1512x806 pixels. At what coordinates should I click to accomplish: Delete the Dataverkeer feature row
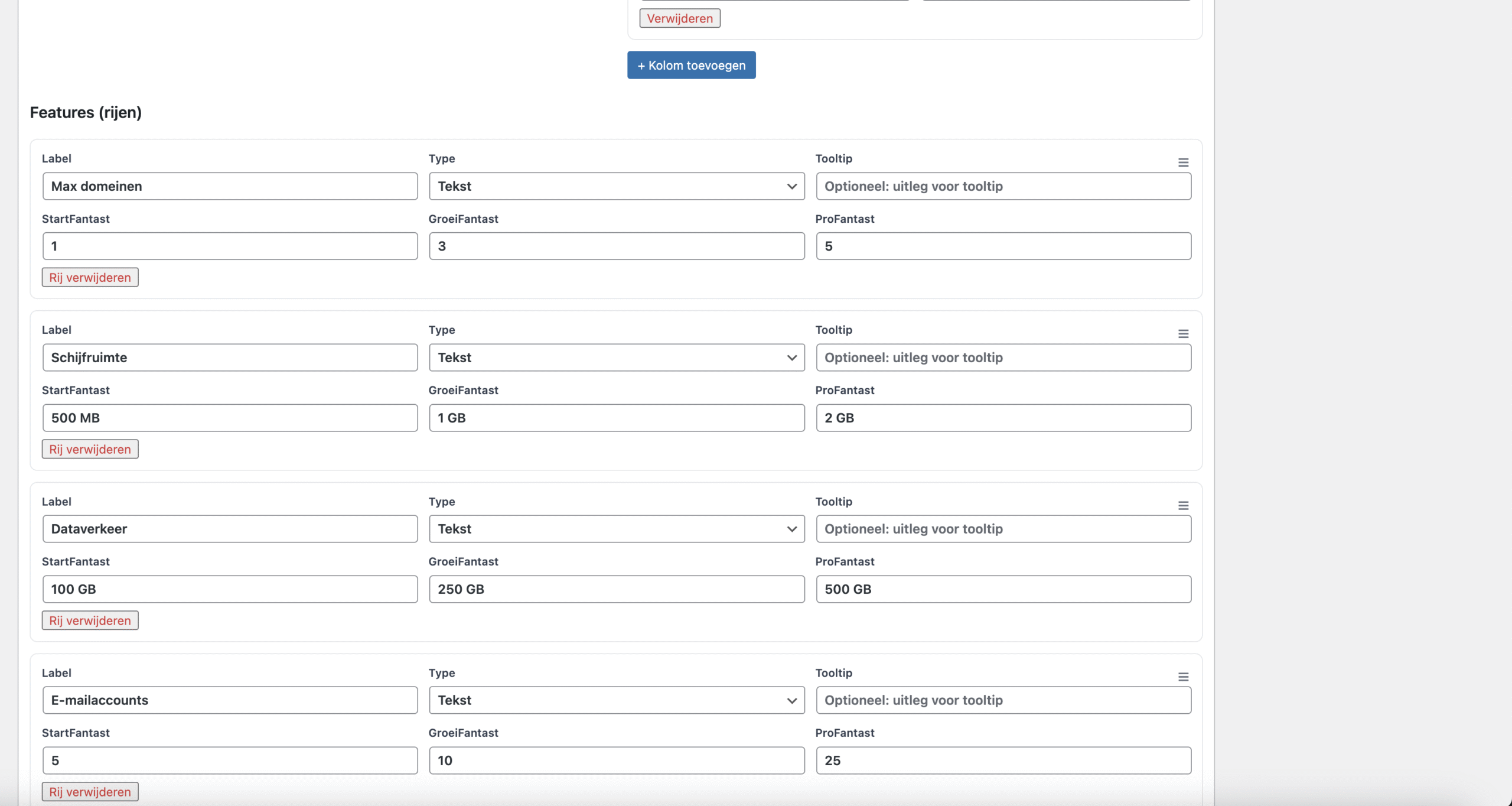90,620
